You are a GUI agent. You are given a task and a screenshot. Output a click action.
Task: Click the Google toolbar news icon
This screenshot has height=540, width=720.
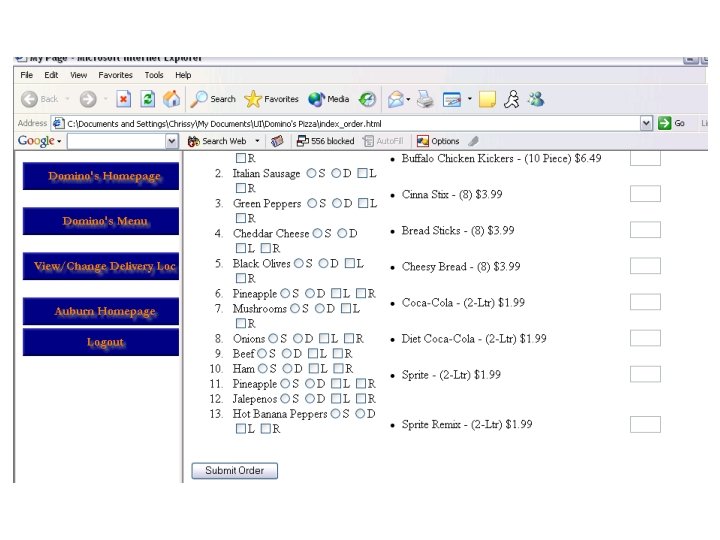point(277,141)
